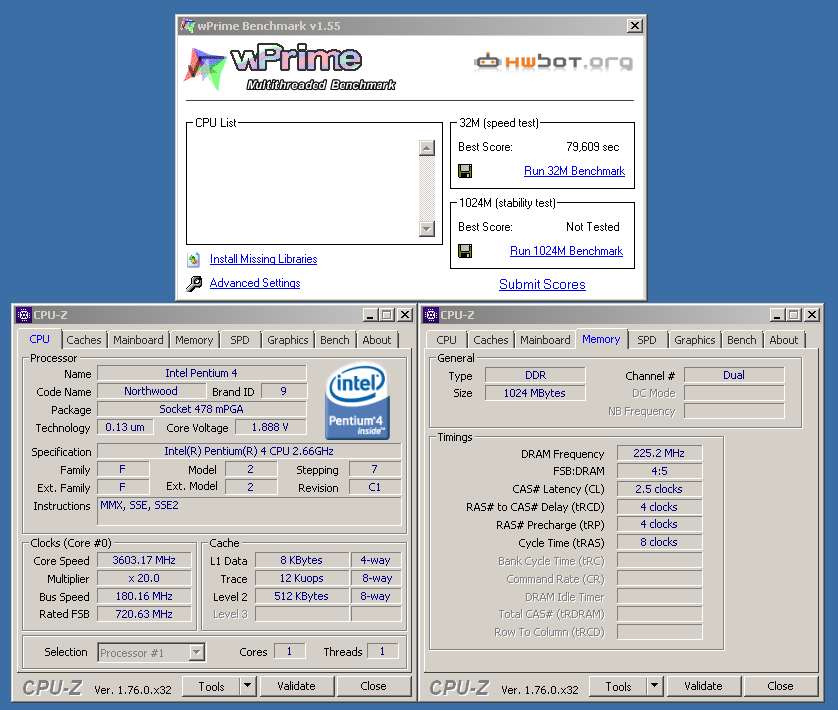
Task: Minimize the right CPU-Z window
Action: (777, 315)
